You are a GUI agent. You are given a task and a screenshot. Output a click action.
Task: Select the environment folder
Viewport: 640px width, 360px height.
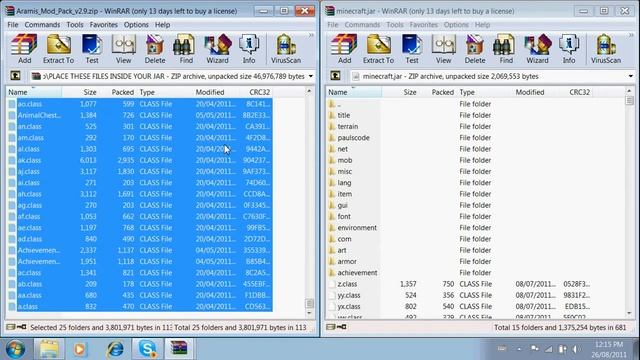(x=357, y=228)
